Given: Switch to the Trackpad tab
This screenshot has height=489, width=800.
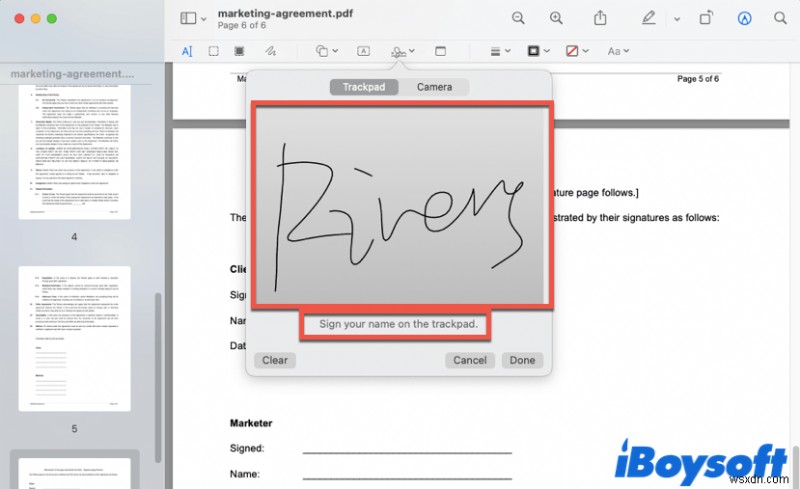Looking at the screenshot, I should point(364,87).
